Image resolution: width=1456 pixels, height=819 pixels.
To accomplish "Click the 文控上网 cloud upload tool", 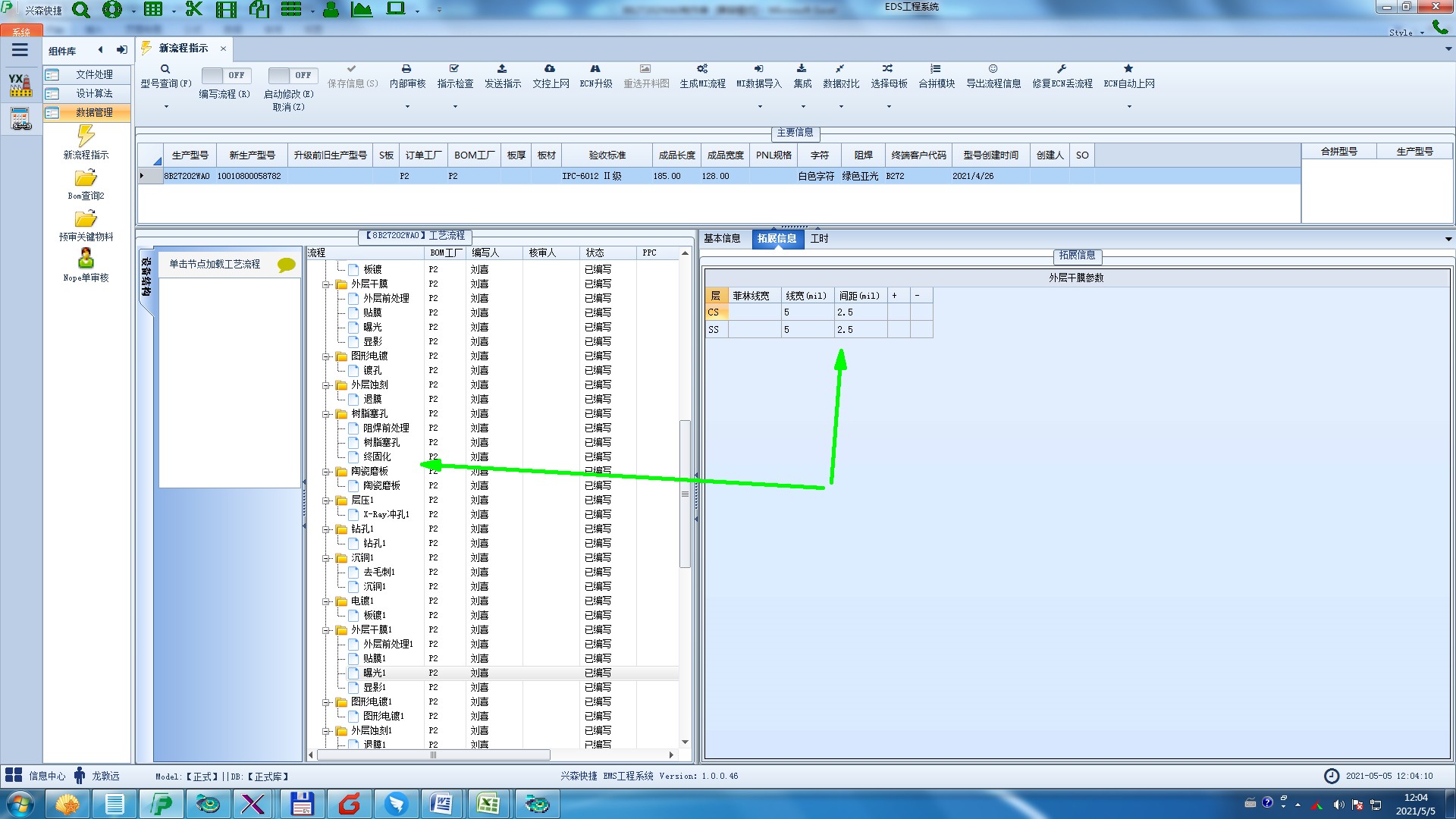I will tap(551, 76).
